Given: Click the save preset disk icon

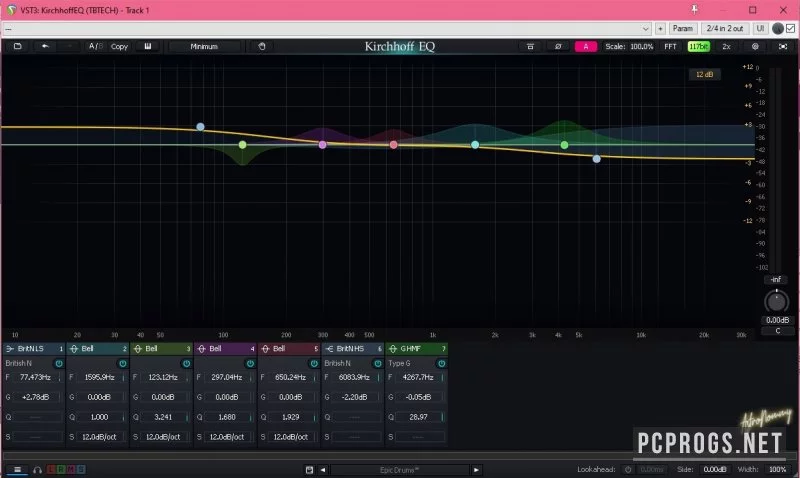Looking at the screenshot, I should tap(309, 470).
